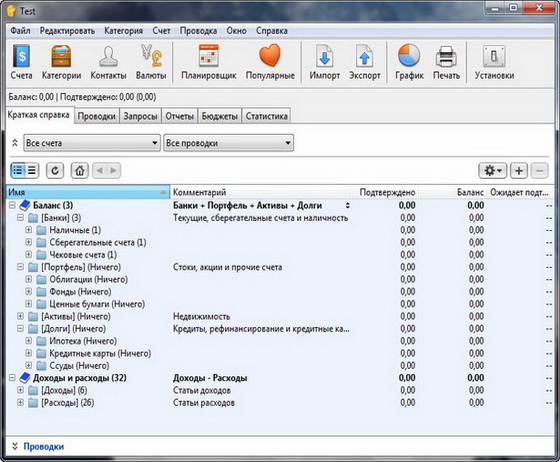The image size is (560, 462).
Task: Collapse the filter panel double-chevron
Action: coord(15,143)
